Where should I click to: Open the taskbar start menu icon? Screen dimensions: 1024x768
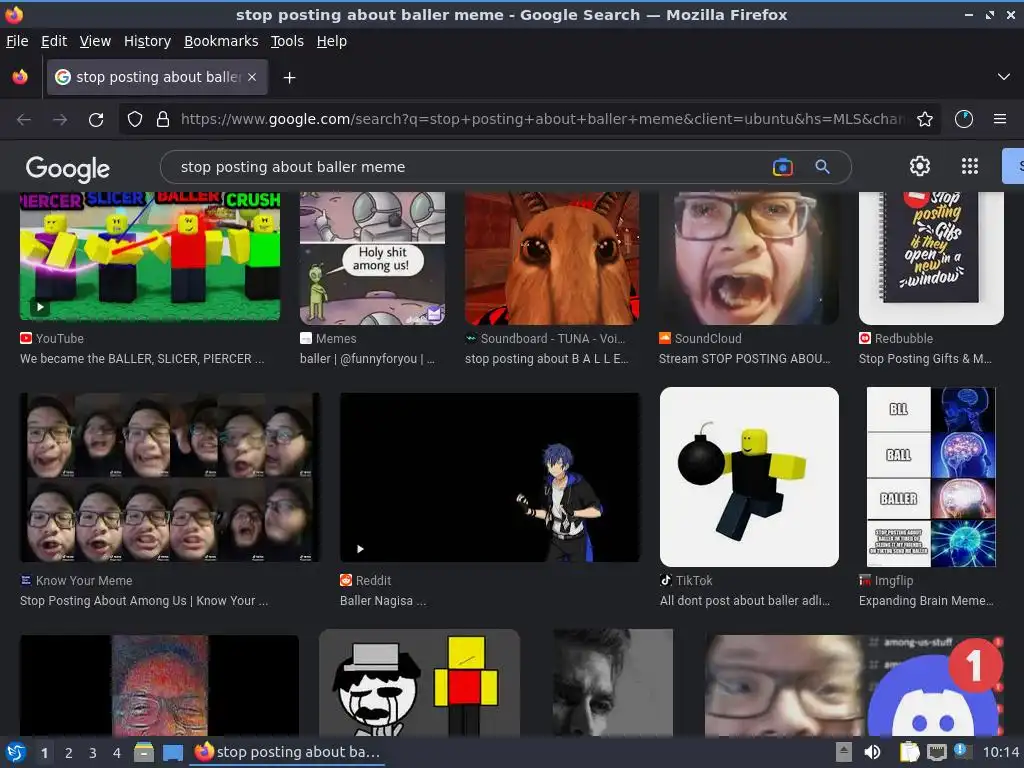(x=16, y=752)
